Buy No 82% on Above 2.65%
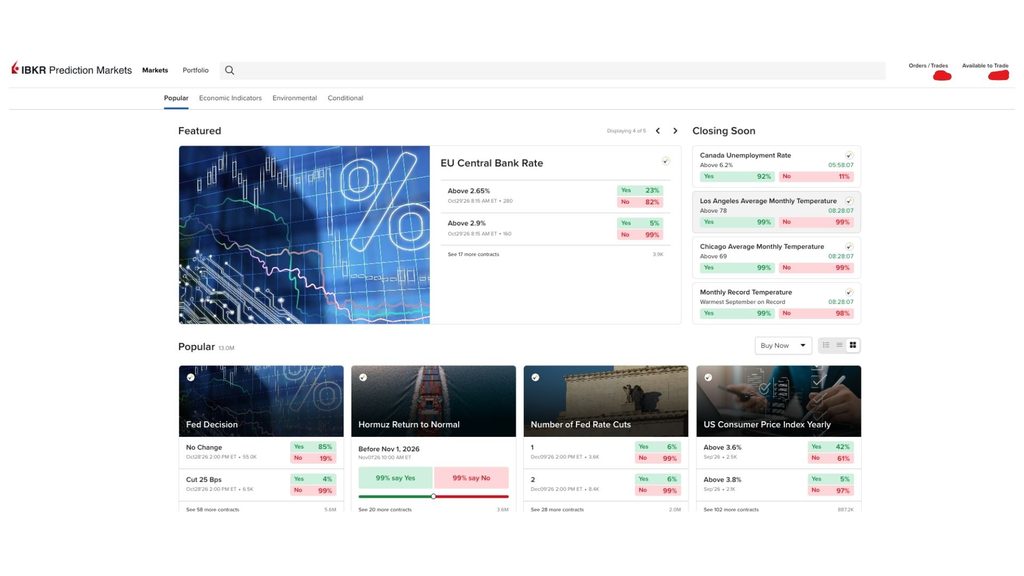Viewport: 1024px width, 576px height. [x=640, y=202]
